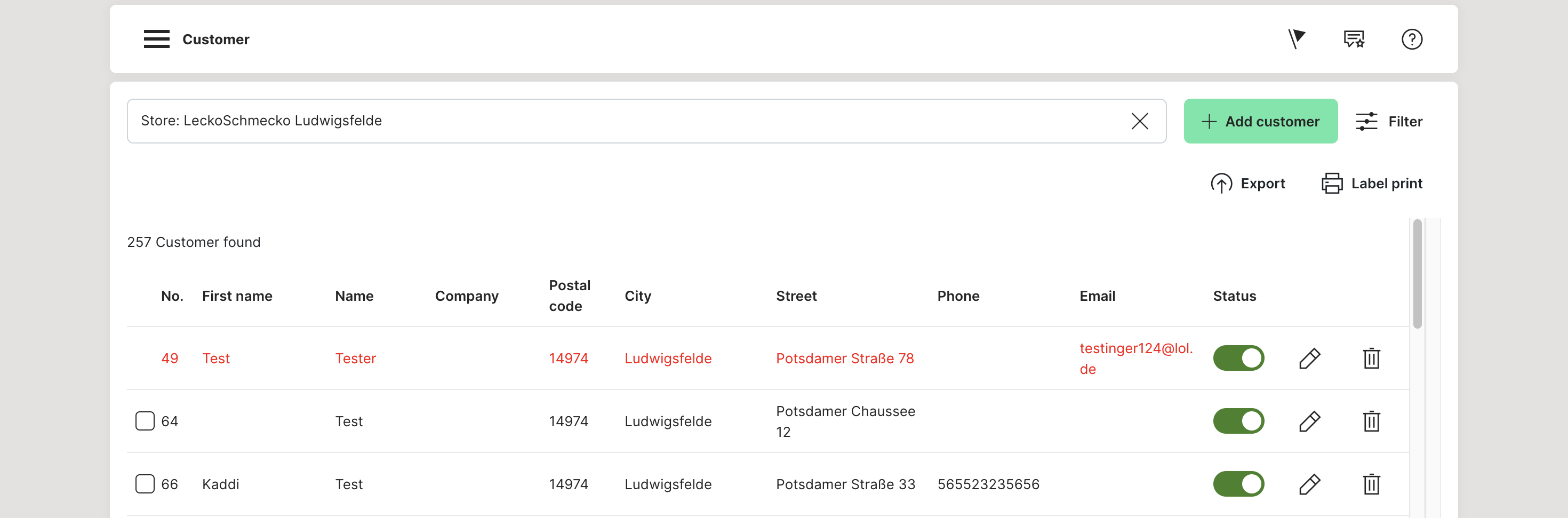This screenshot has width=1568, height=518.
Task: Delete customer 49 using trash icon
Action: [x=1371, y=358]
